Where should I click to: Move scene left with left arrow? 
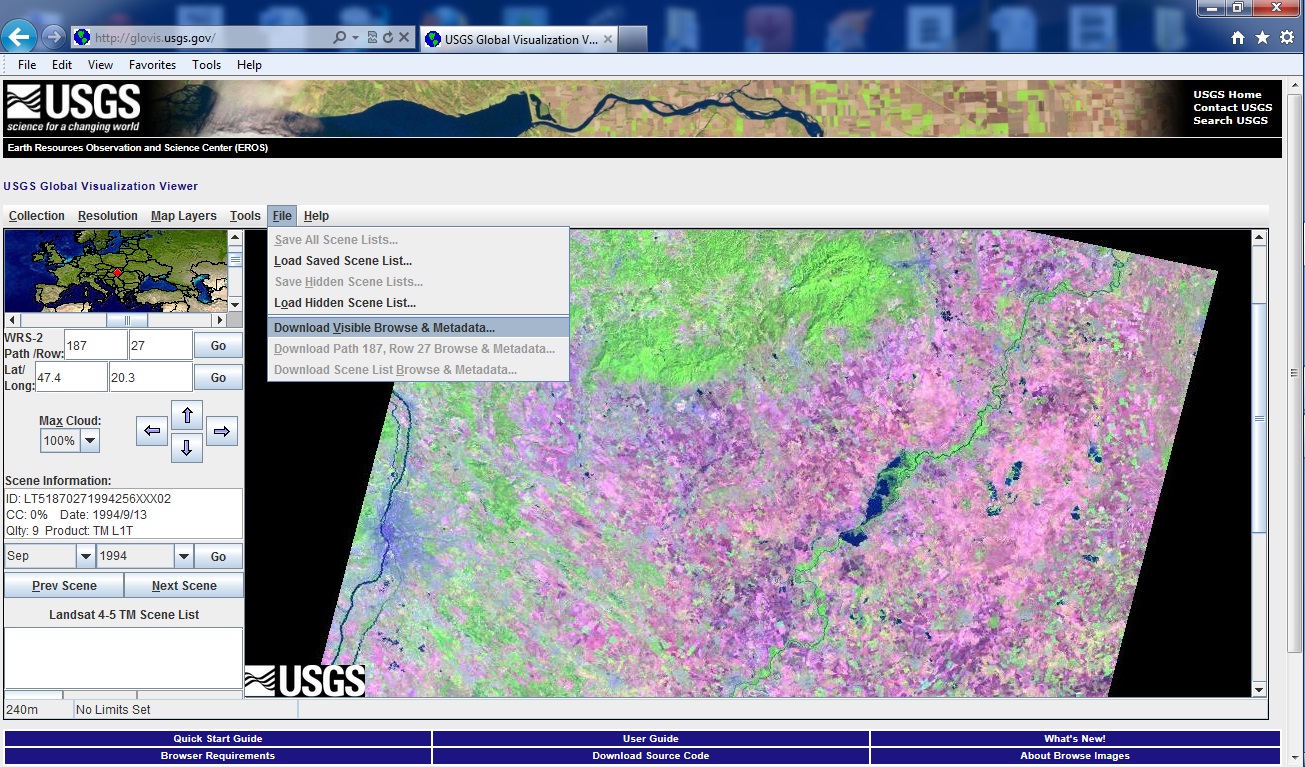(152, 431)
